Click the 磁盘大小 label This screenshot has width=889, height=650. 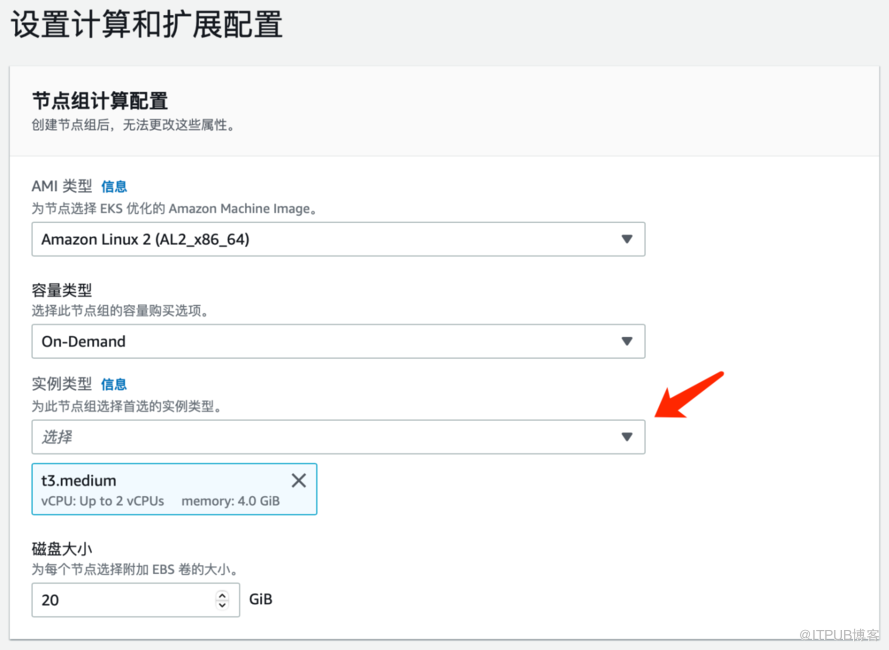click(62, 548)
